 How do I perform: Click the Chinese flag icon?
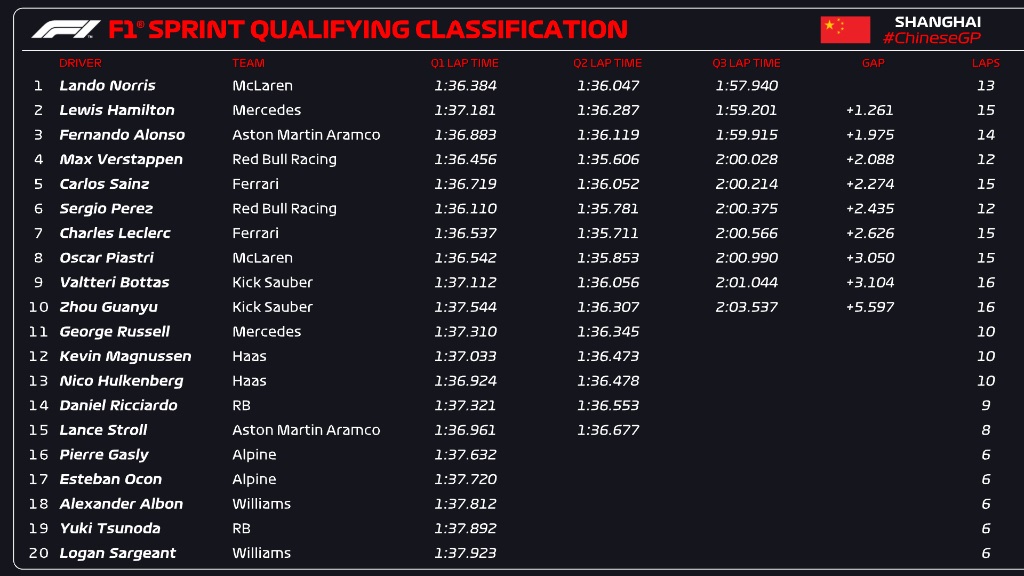tap(845, 29)
